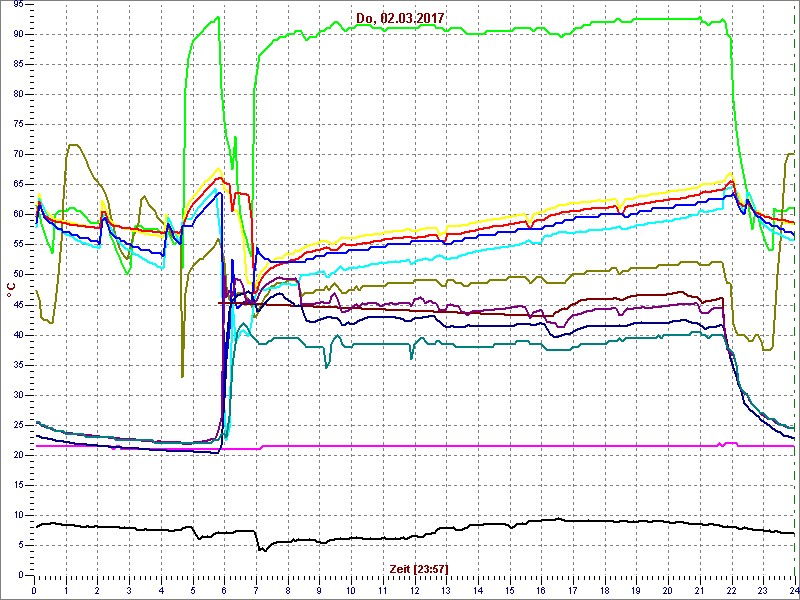
Task: Click hour 20 on the time axis
Action: 669,591
